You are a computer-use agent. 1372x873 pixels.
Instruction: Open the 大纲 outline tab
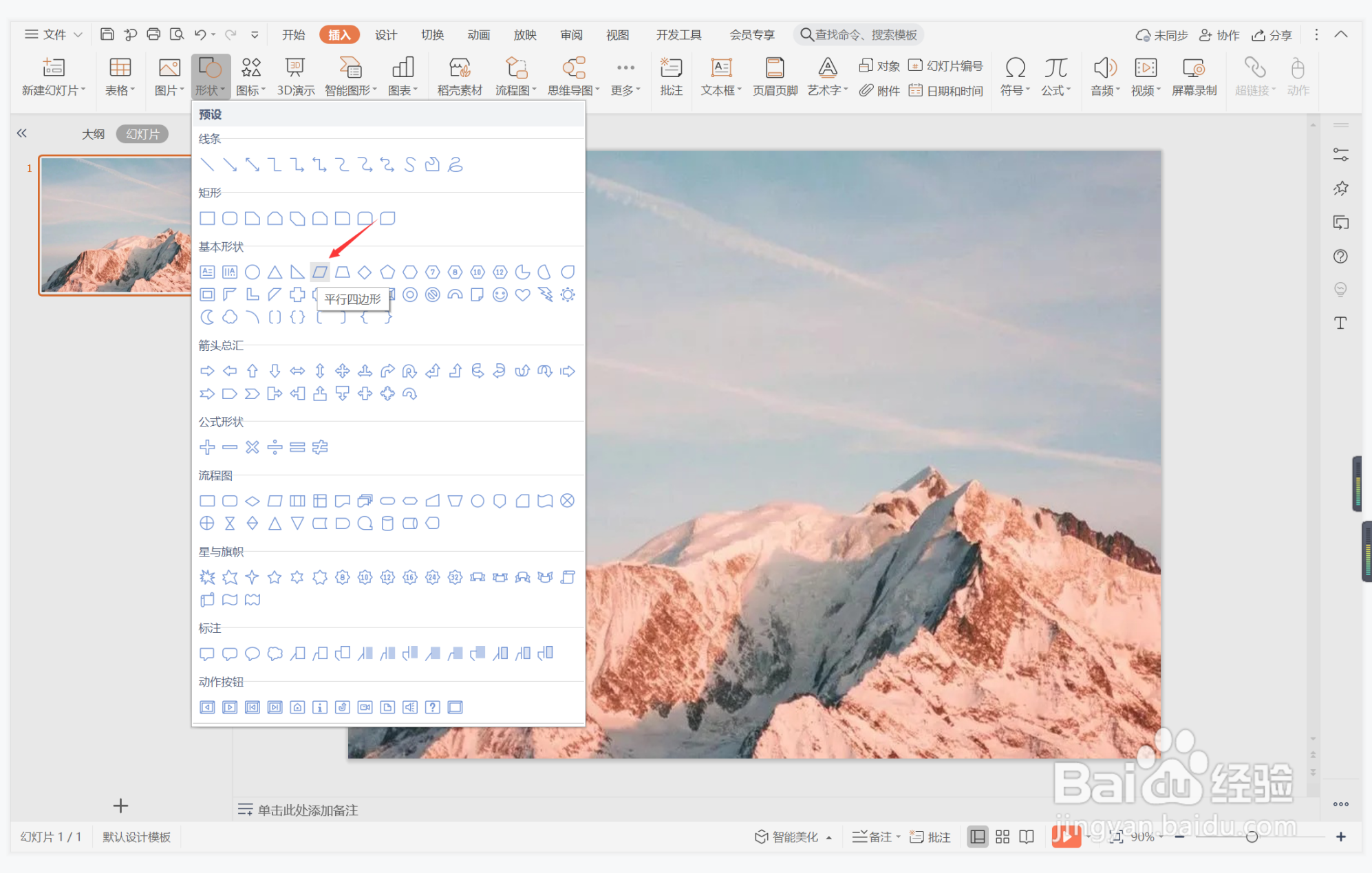tap(93, 134)
